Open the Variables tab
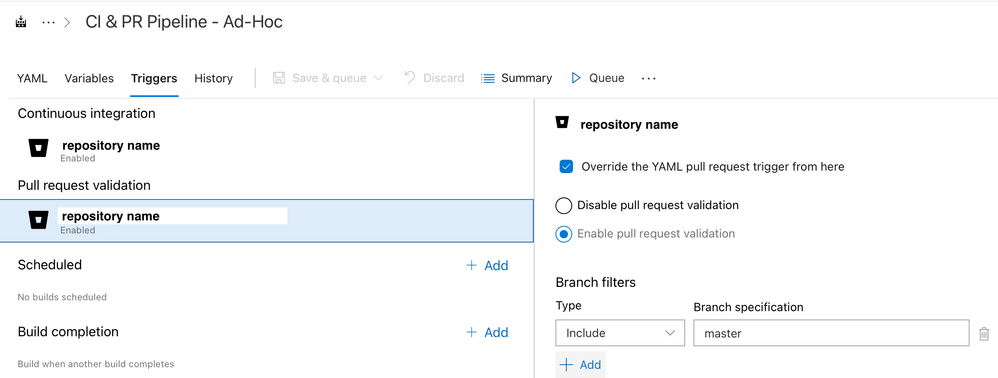This screenshot has height=378, width=998. [x=89, y=78]
